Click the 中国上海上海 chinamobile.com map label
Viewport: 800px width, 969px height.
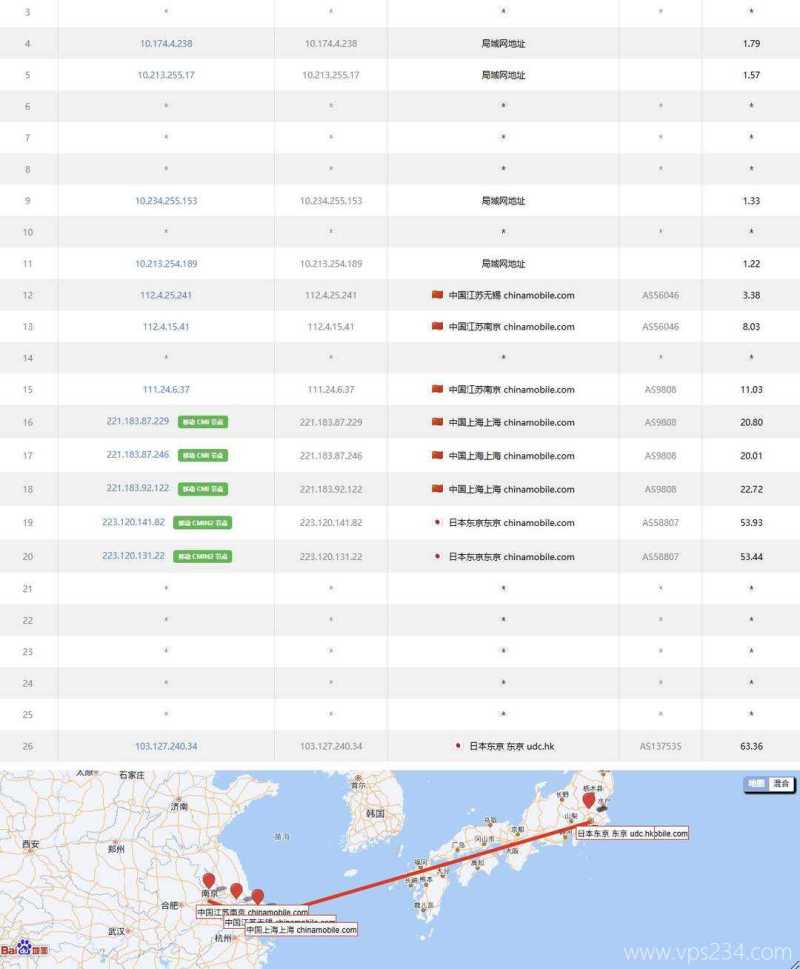(300, 930)
